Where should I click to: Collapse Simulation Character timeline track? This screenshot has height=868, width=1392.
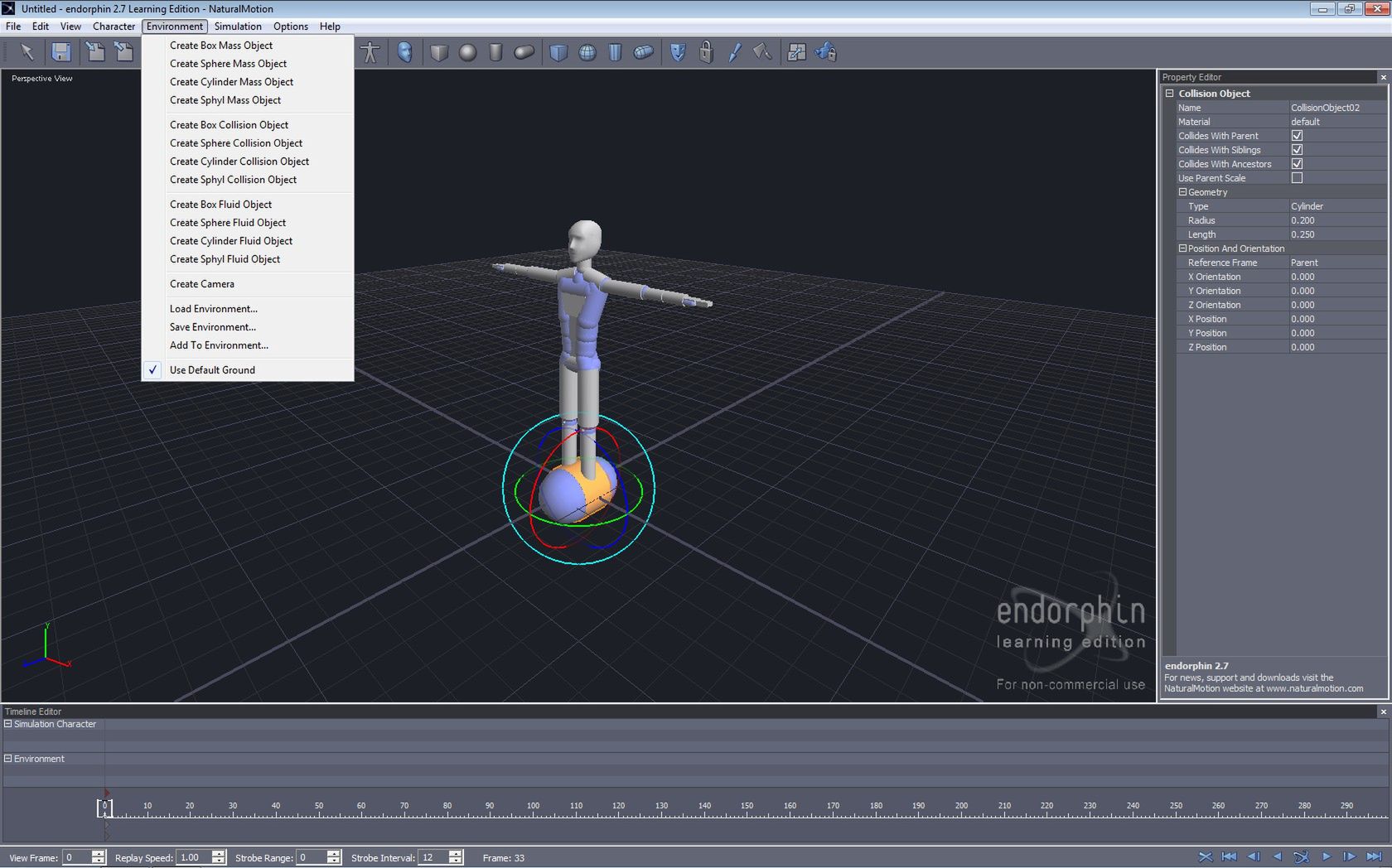8,723
